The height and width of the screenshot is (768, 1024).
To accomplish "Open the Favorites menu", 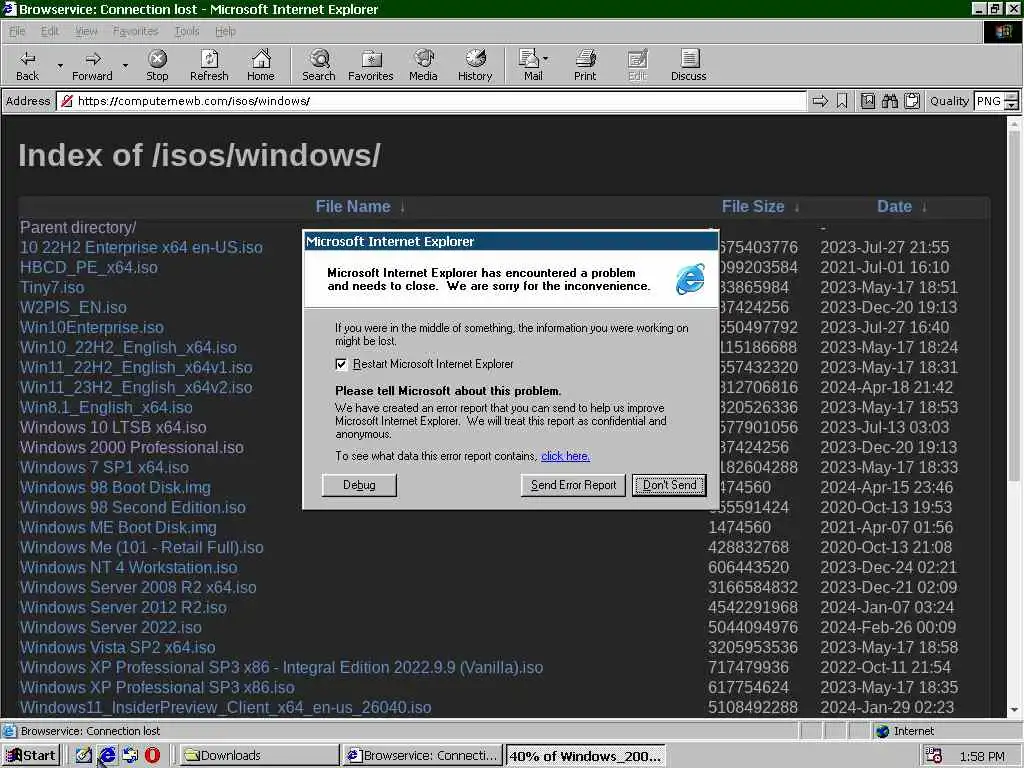I will pyautogui.click(x=135, y=31).
